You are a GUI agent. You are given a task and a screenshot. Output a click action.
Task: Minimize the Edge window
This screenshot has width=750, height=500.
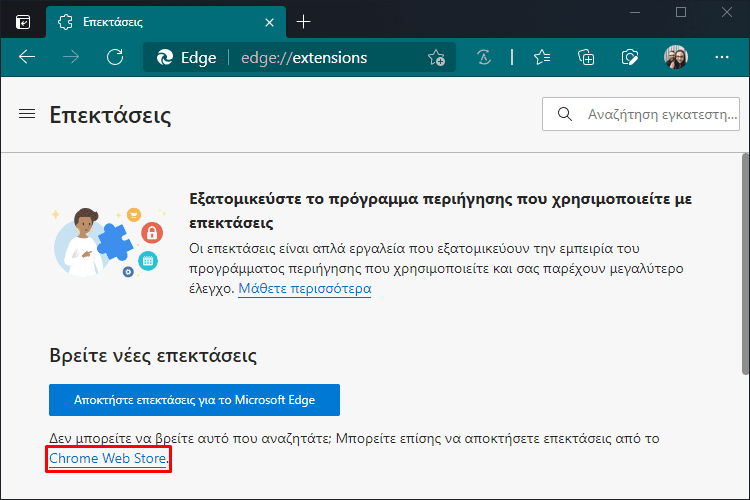coord(635,12)
